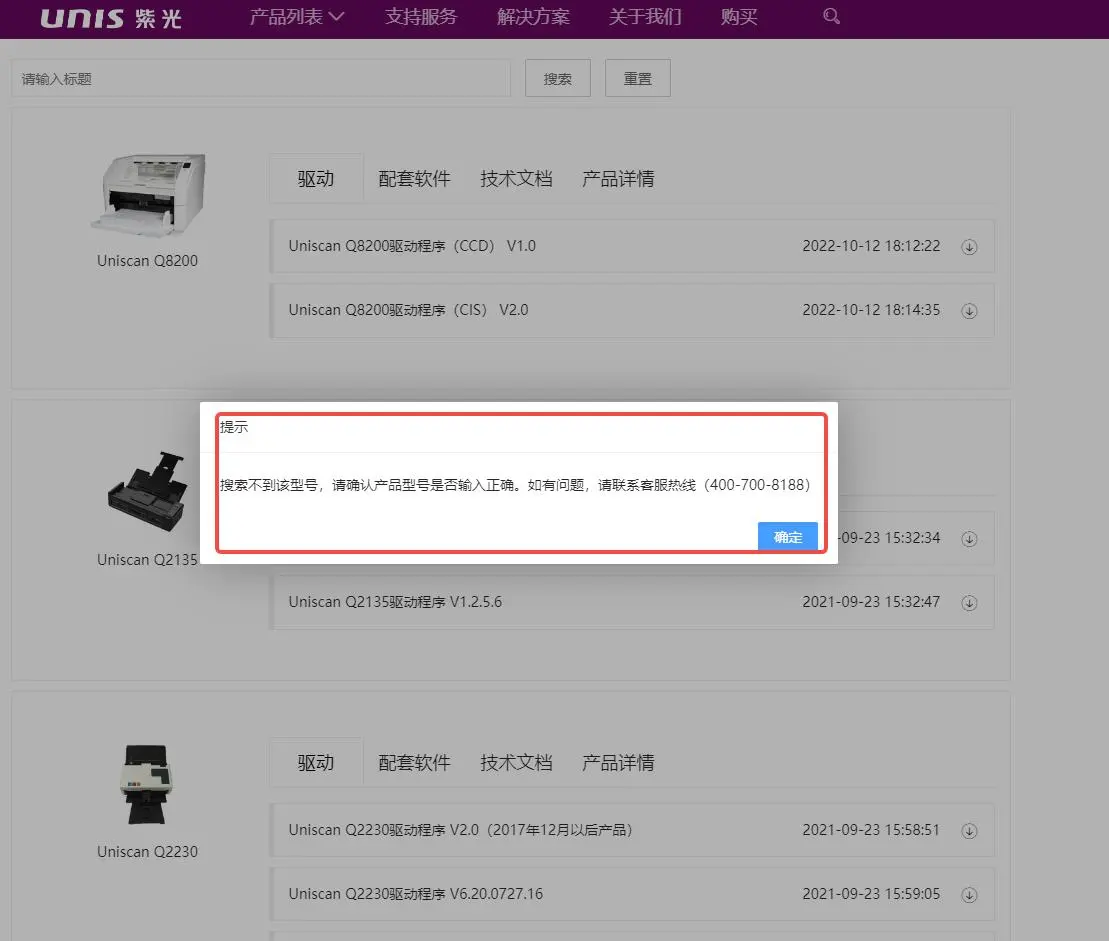
Task: Open 技术文档 tab for Q2230
Action: pos(516,763)
